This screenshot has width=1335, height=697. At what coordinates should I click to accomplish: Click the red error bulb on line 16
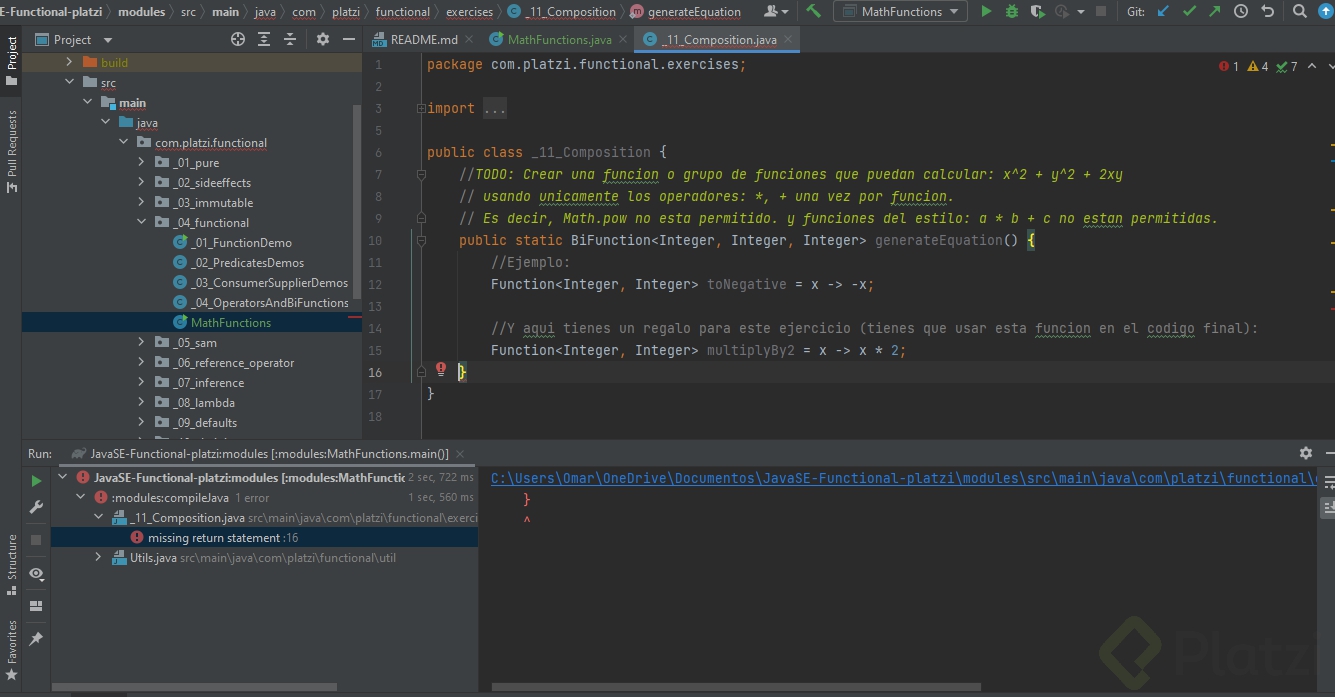click(x=441, y=370)
